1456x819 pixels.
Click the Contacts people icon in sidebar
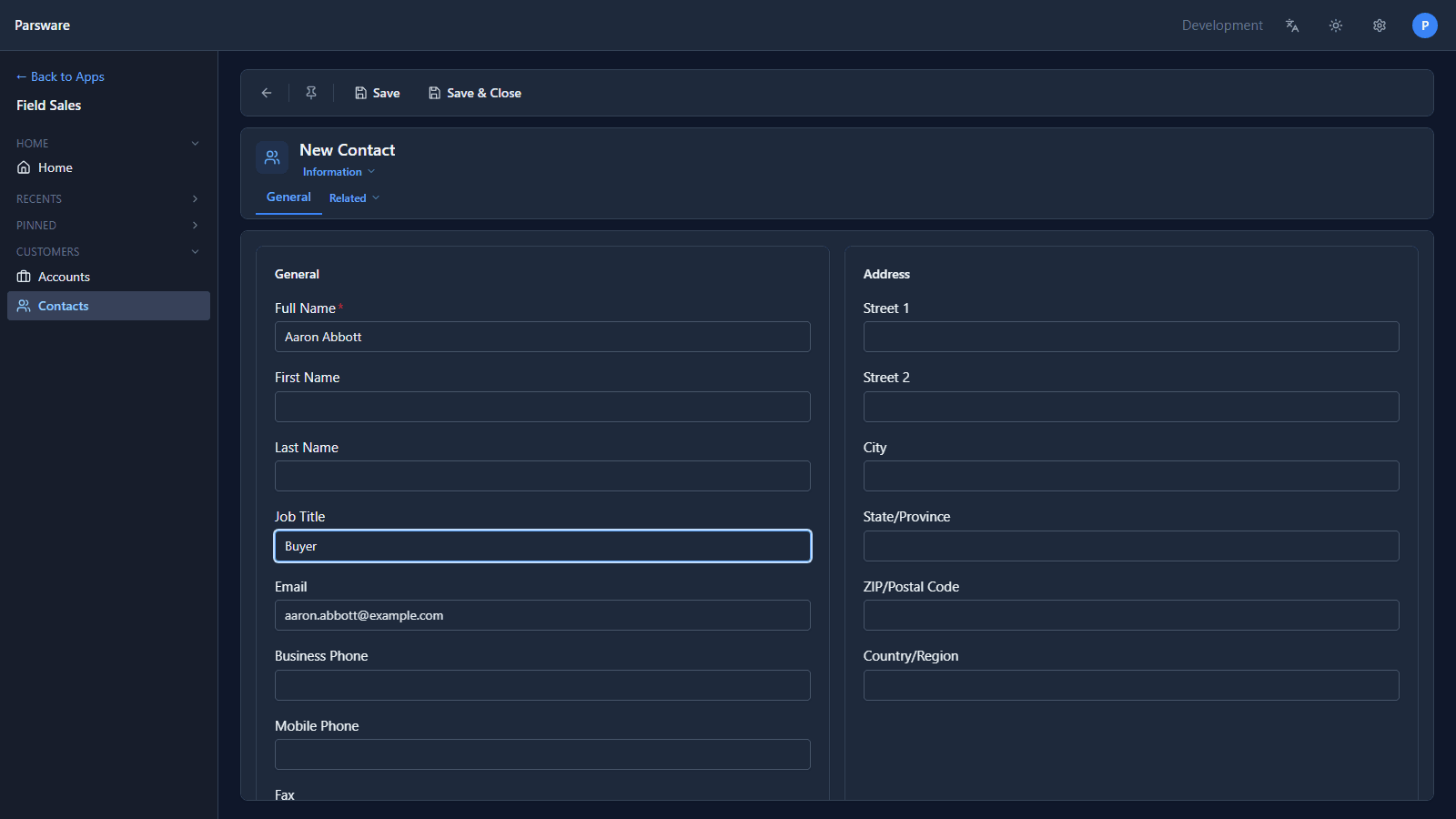[24, 306]
